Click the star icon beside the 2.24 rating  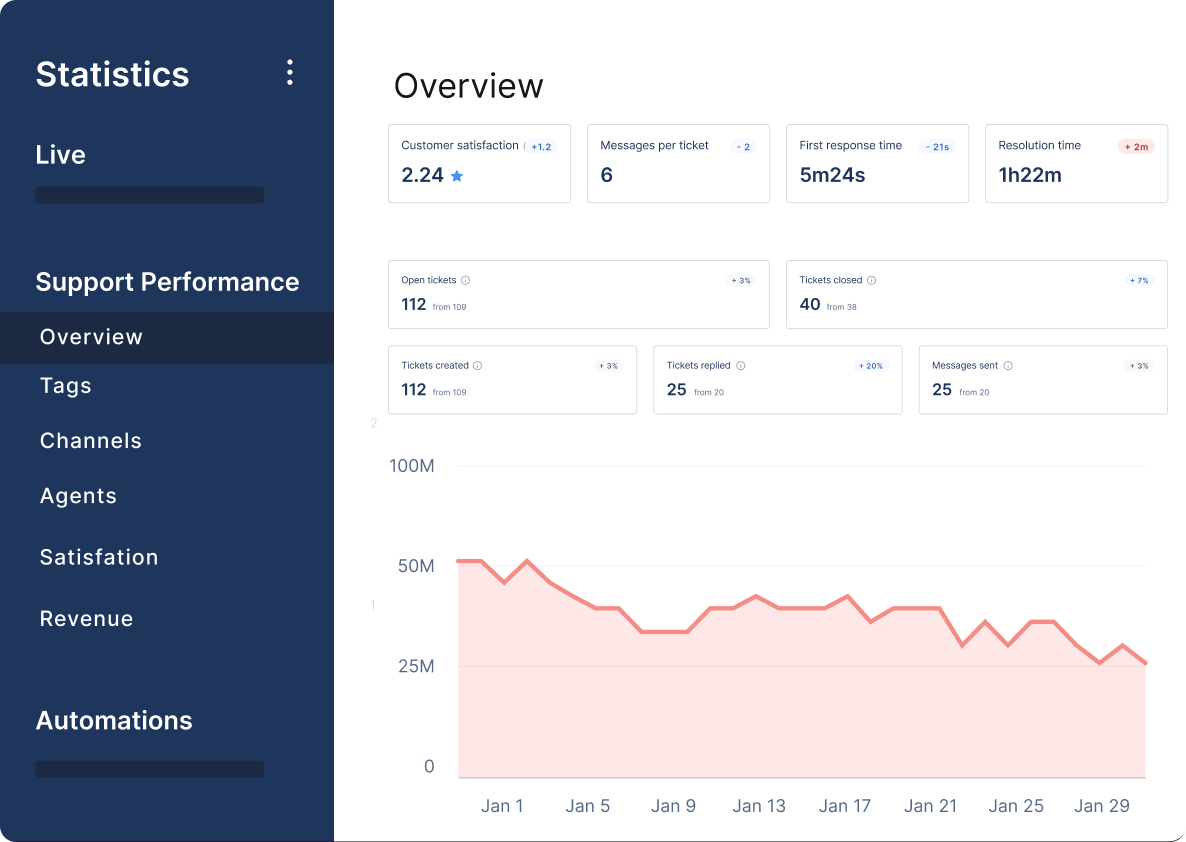coord(458,175)
